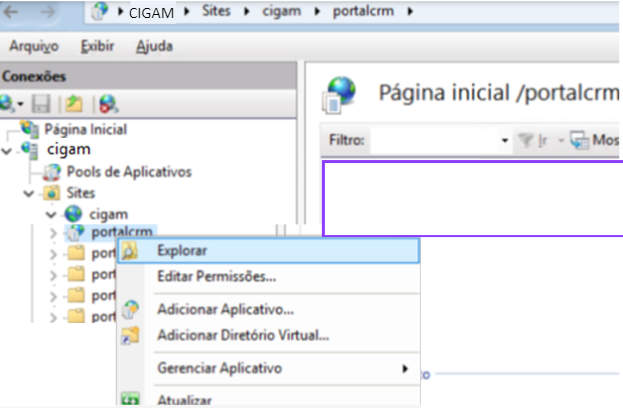Click the Adicionar Diretório Virtual menu icon
This screenshot has width=623, height=408.
point(130,335)
